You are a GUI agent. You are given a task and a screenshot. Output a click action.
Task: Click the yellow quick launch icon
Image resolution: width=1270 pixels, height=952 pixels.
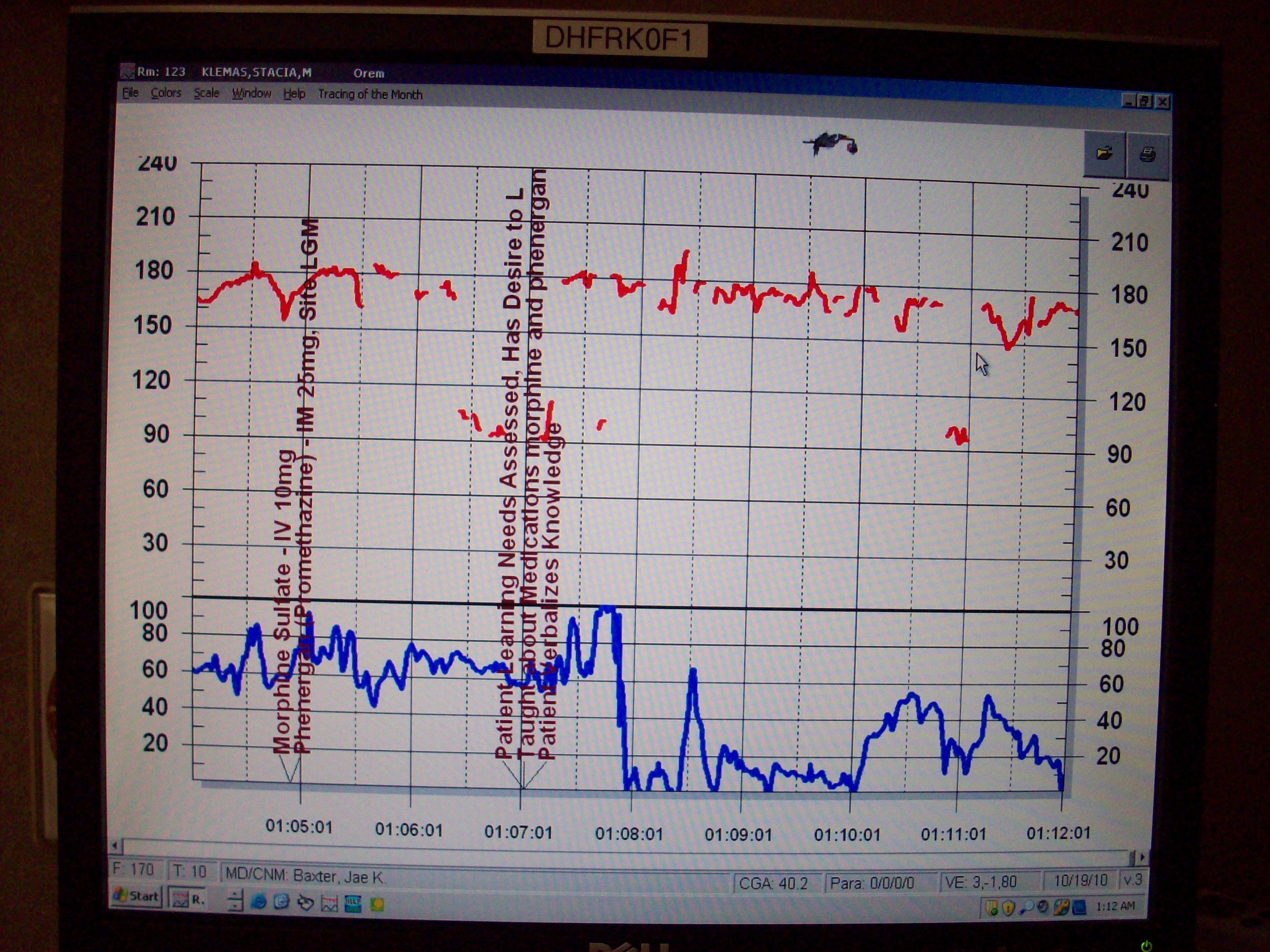377,905
